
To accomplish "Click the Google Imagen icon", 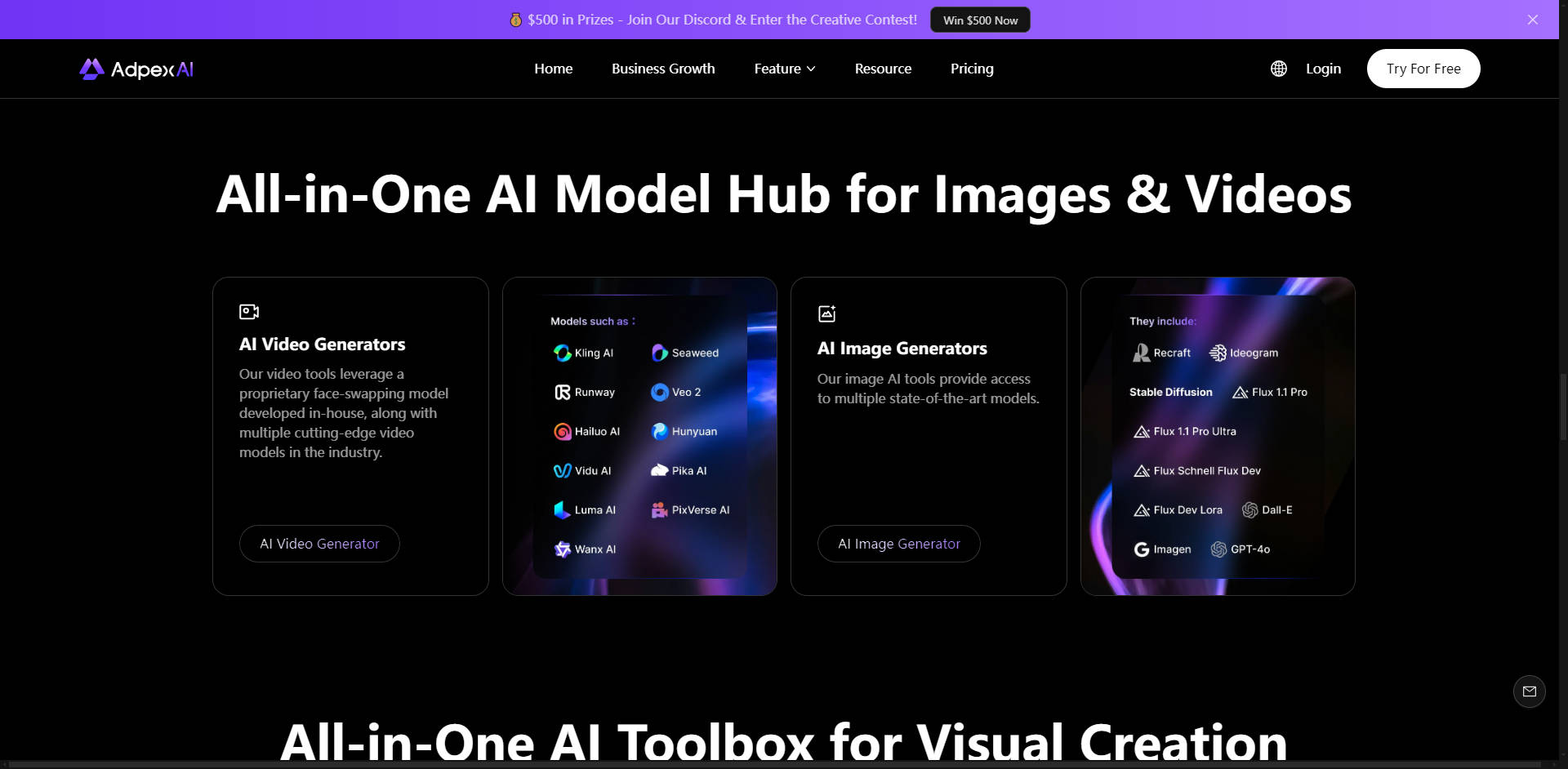I will pos(1142,549).
